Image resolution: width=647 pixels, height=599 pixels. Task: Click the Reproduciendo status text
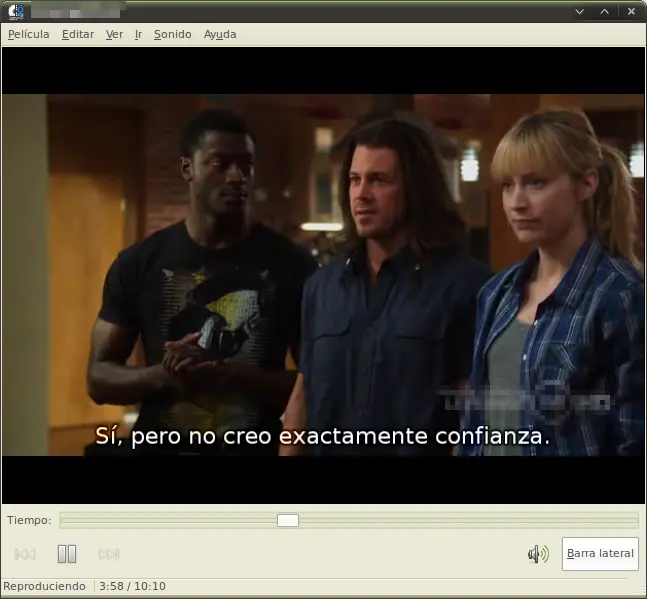point(45,586)
